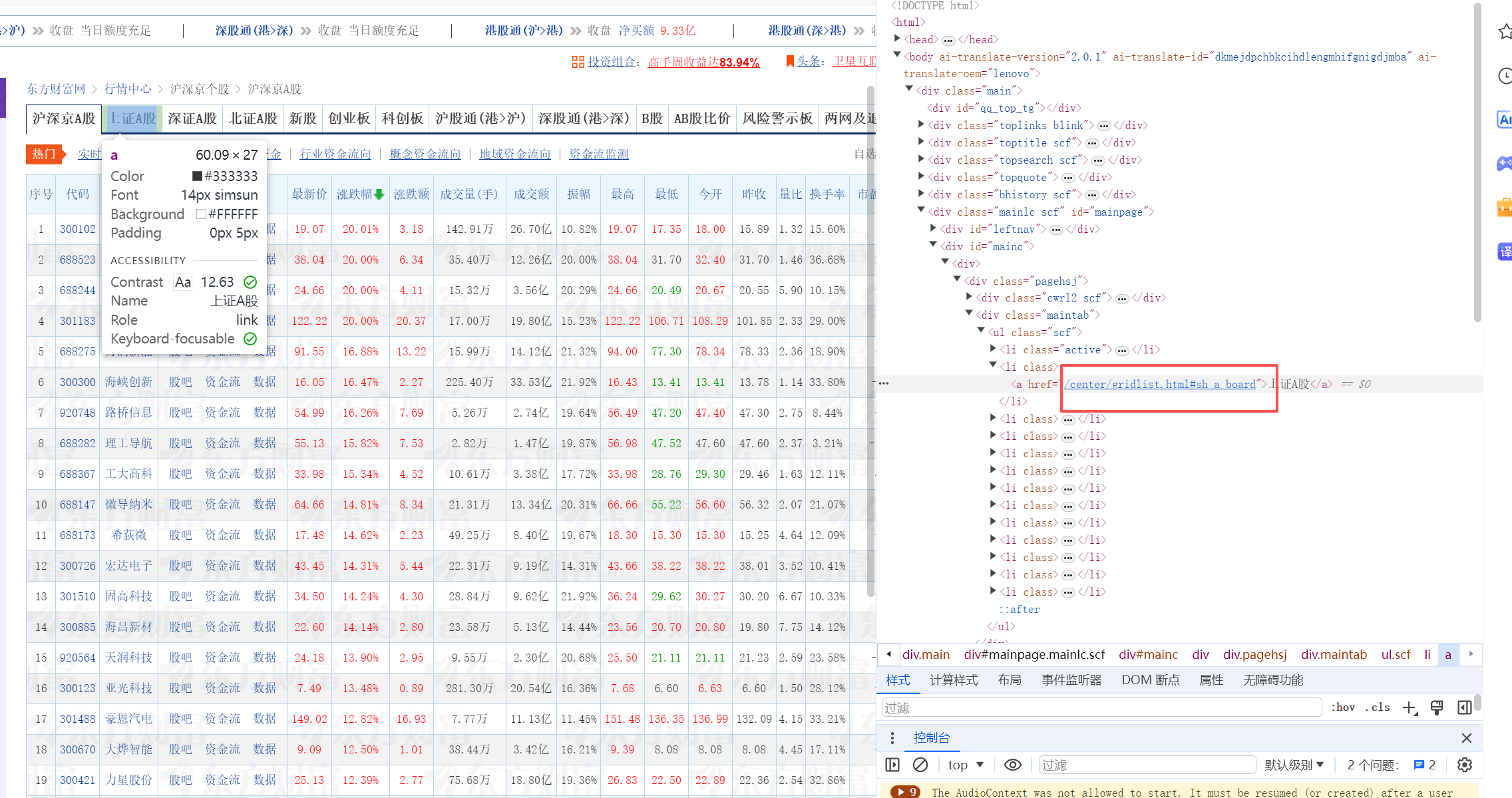This screenshot has height=798, width=1512.
Task: Select the 深证A股 board tab
Action: pos(192,118)
